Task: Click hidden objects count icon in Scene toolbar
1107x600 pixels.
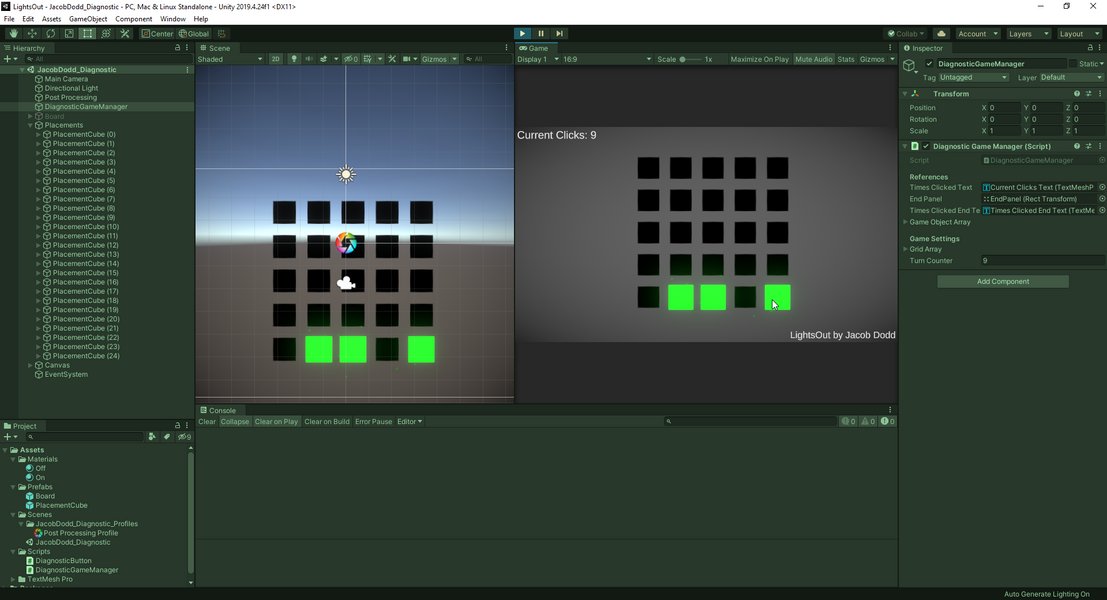Action: click(x=351, y=59)
